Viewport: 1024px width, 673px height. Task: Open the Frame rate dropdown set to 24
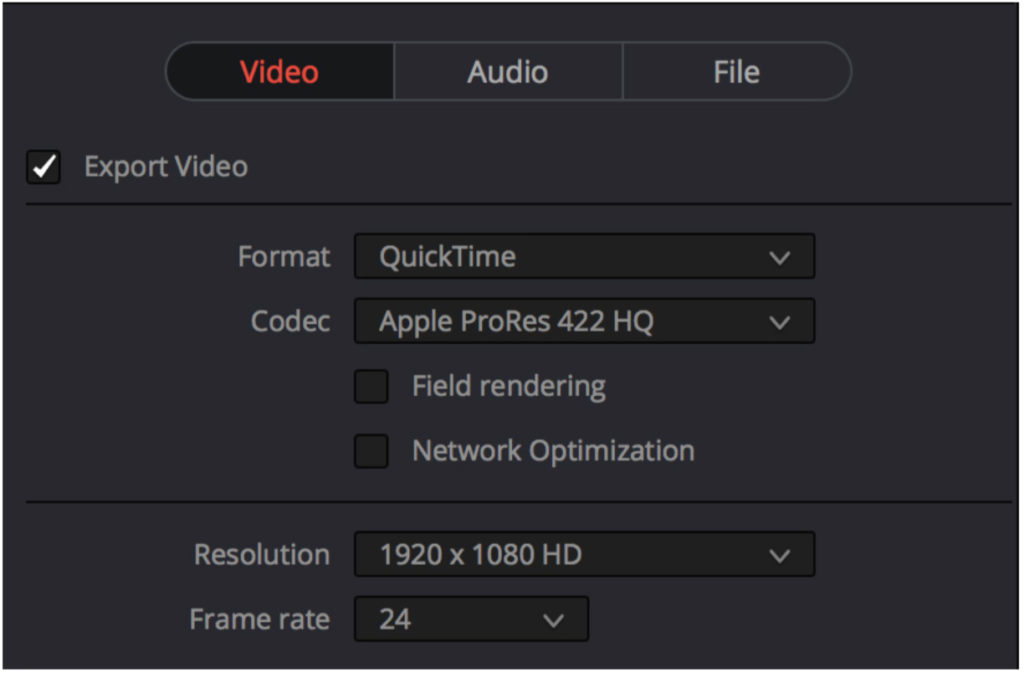tap(472, 619)
